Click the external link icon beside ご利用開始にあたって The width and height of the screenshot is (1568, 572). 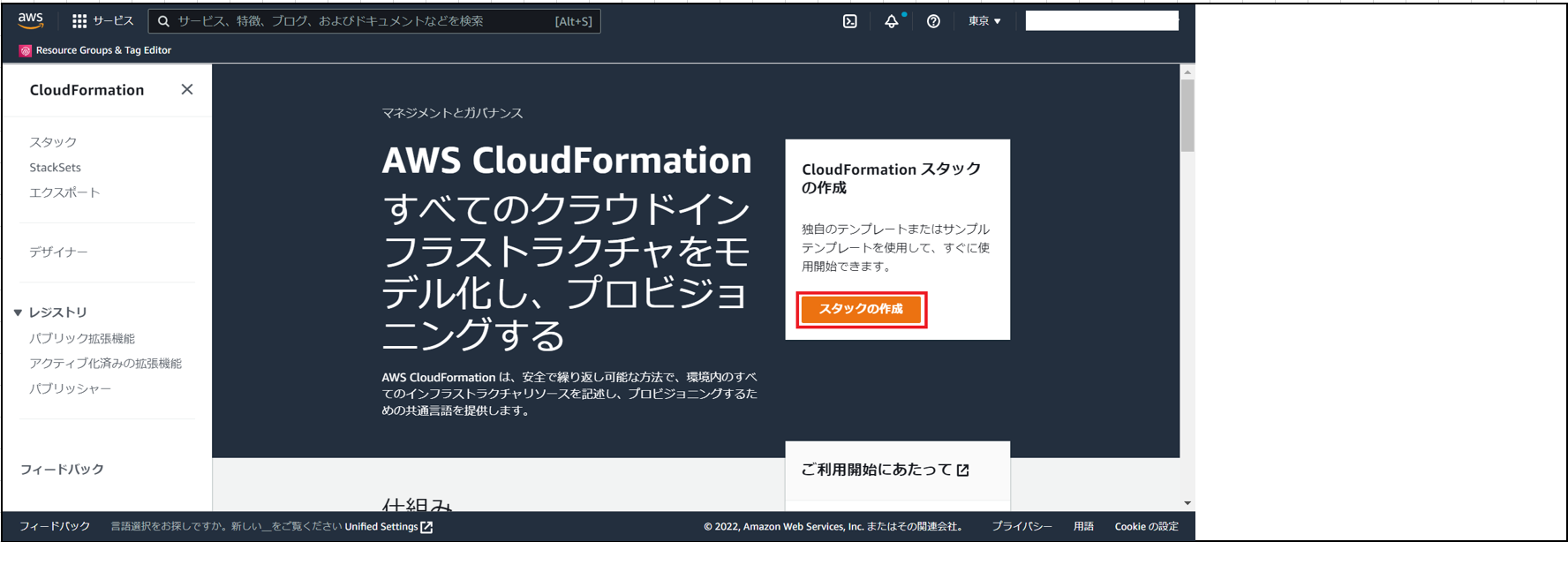pyautogui.click(x=962, y=470)
